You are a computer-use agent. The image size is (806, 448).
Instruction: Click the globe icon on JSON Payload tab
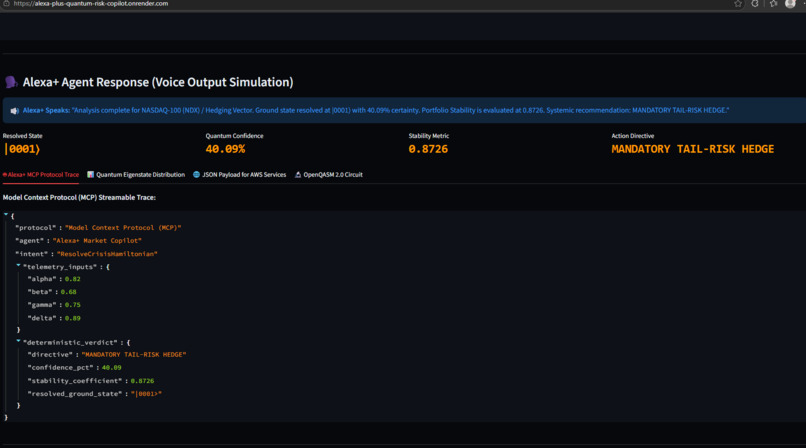pos(196,175)
